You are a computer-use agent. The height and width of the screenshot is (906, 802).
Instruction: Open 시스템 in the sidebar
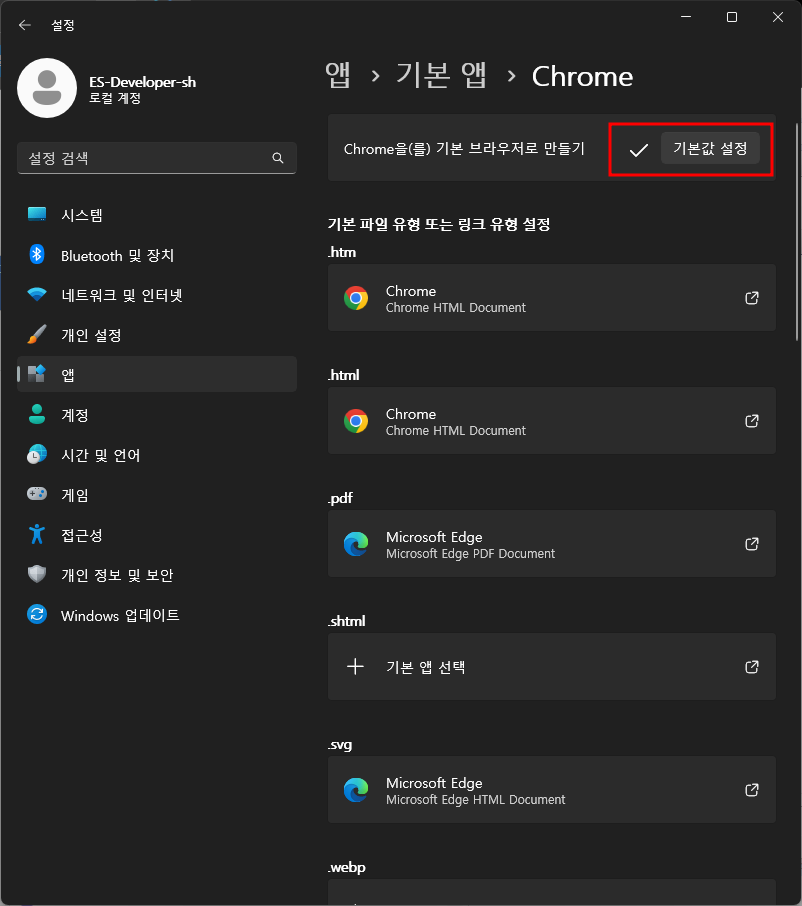click(x=157, y=215)
